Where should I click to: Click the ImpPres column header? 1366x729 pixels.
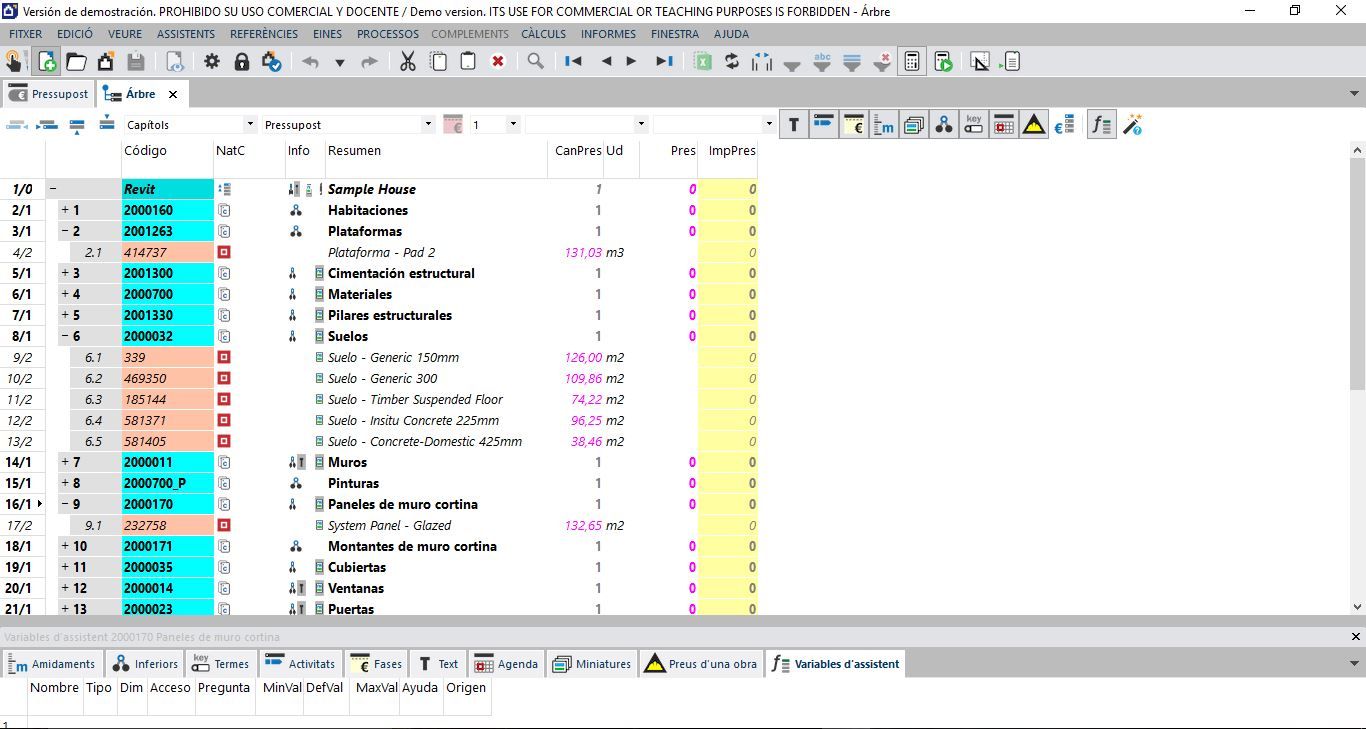(731, 151)
